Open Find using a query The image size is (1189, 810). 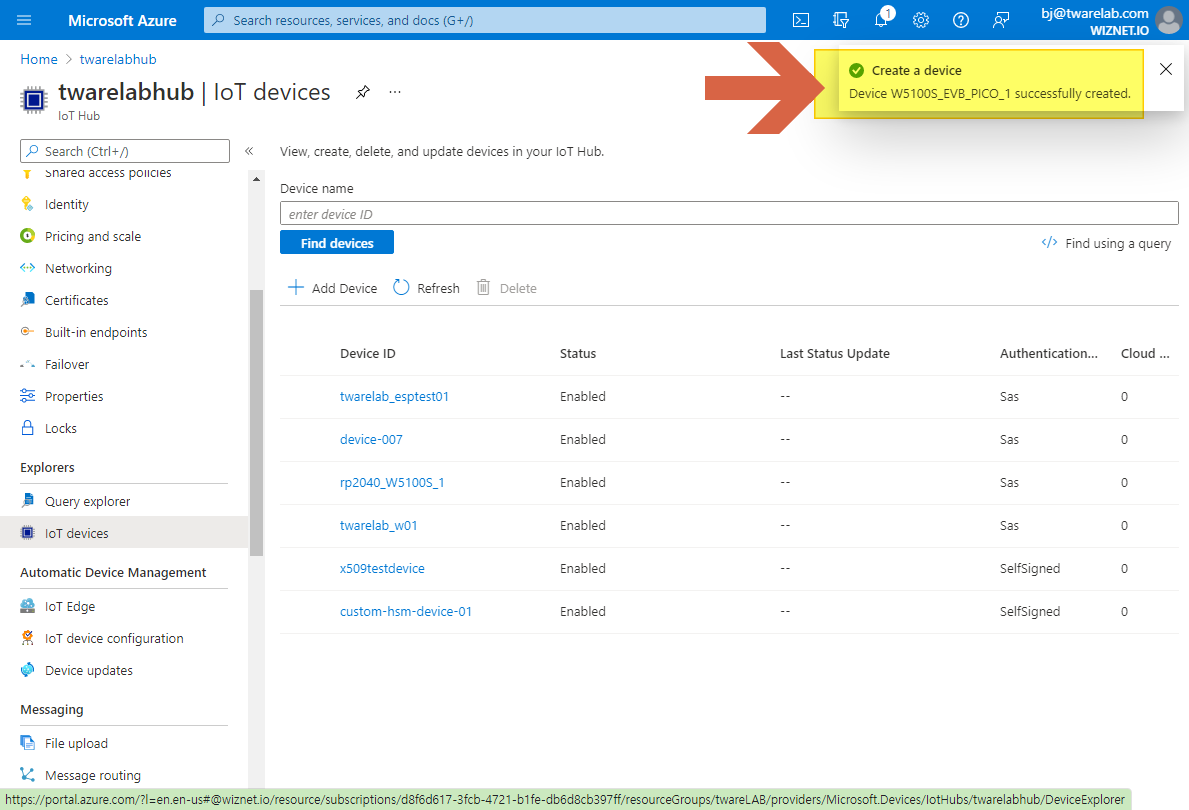(1106, 243)
